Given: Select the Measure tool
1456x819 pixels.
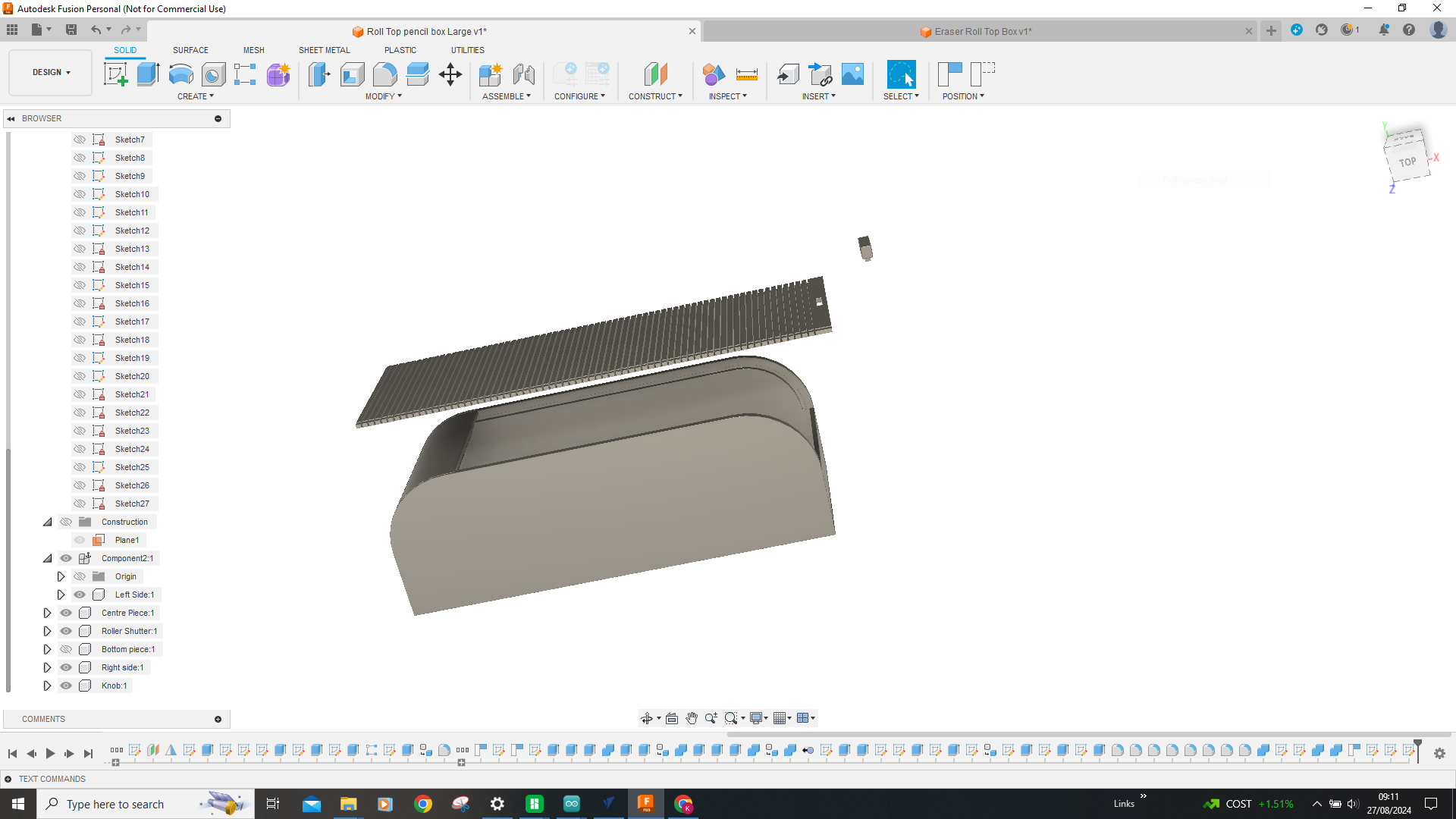Looking at the screenshot, I should [747, 74].
